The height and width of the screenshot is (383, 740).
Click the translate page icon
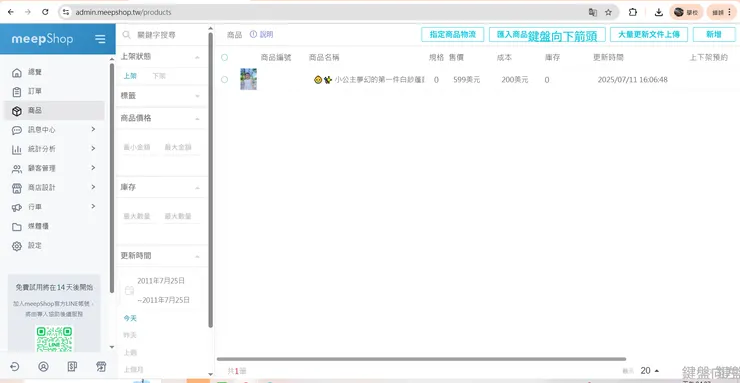tap(593, 12)
